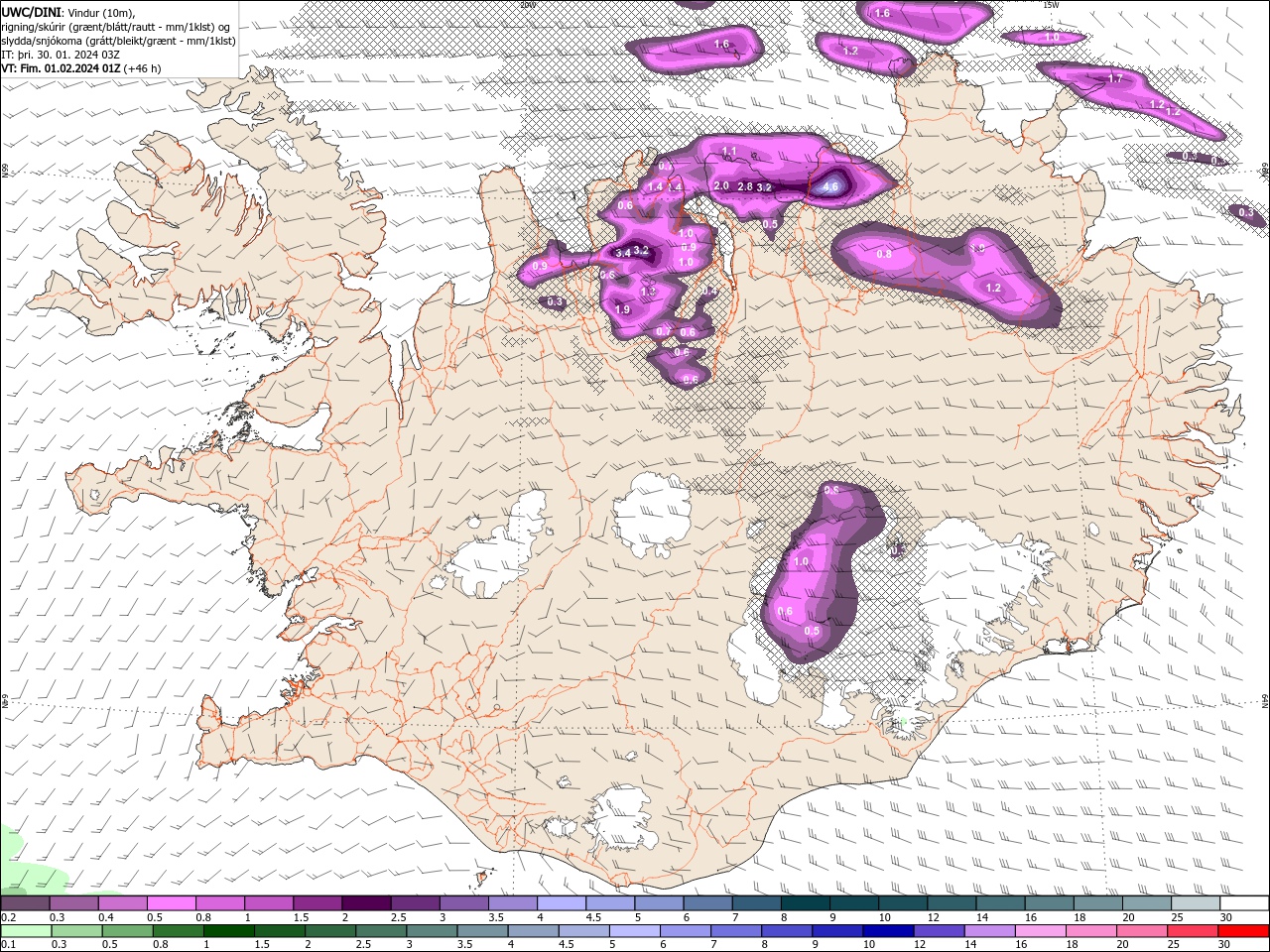The image size is (1270, 952).
Task: Click the lower legend swatch between 1 and 1.5
Action: point(228,930)
